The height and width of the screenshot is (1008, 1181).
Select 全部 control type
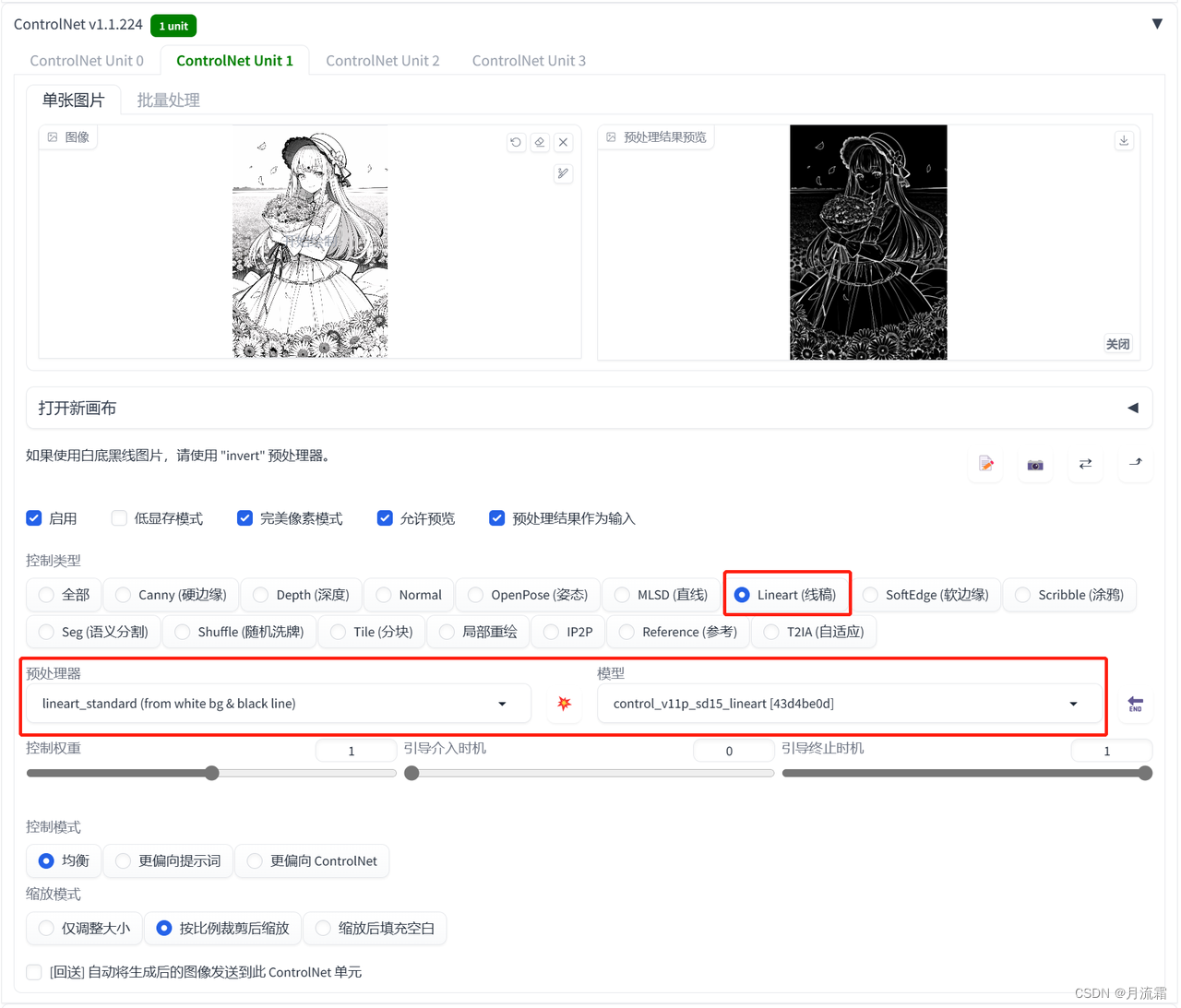tap(64, 595)
